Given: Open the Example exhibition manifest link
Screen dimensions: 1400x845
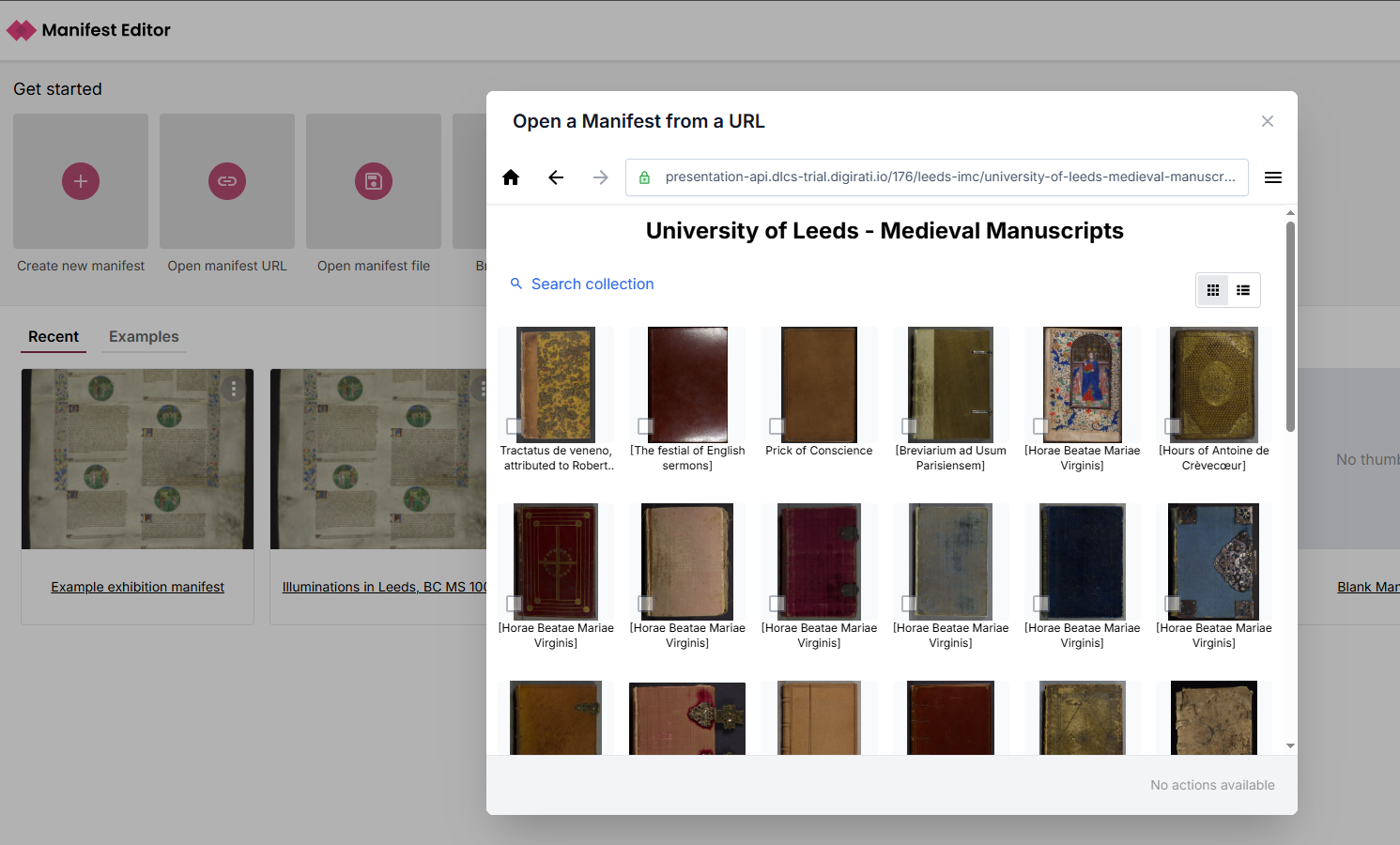Looking at the screenshot, I should (x=137, y=587).
